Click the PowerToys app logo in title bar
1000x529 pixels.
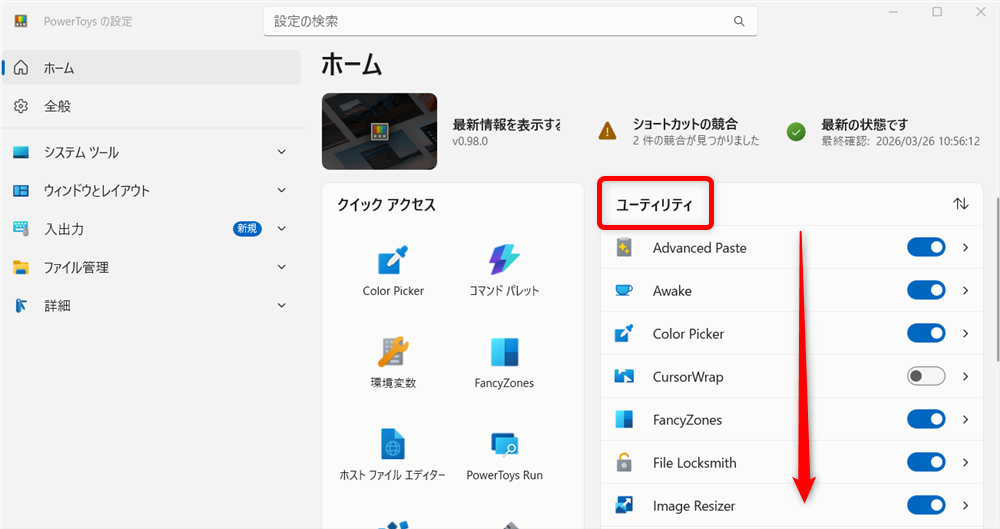coord(21,21)
